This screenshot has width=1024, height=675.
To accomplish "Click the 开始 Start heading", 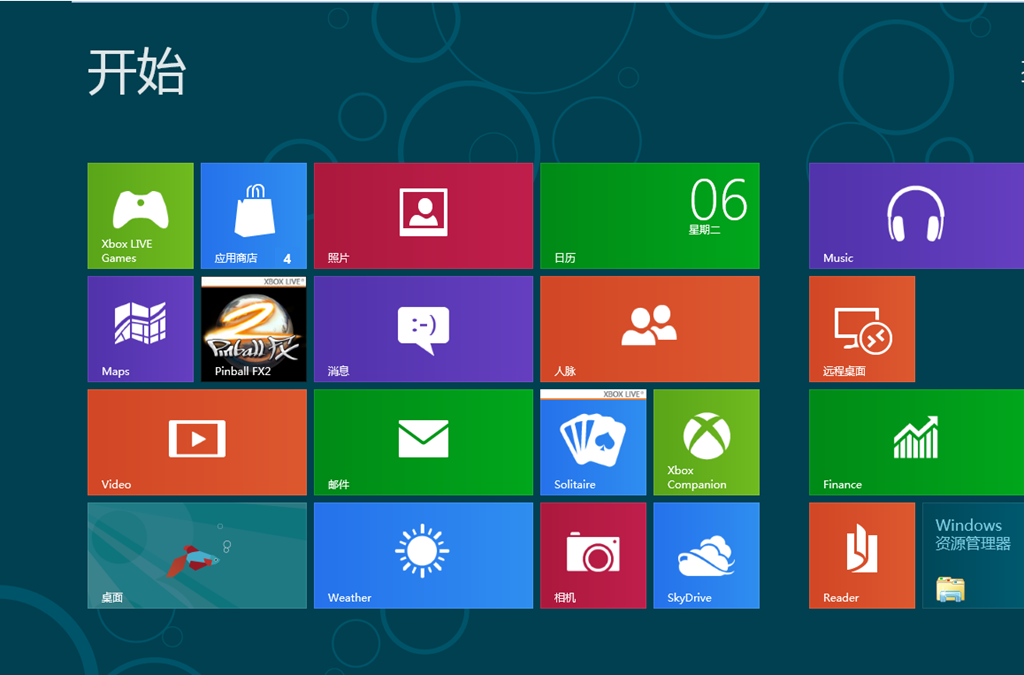I will point(137,72).
